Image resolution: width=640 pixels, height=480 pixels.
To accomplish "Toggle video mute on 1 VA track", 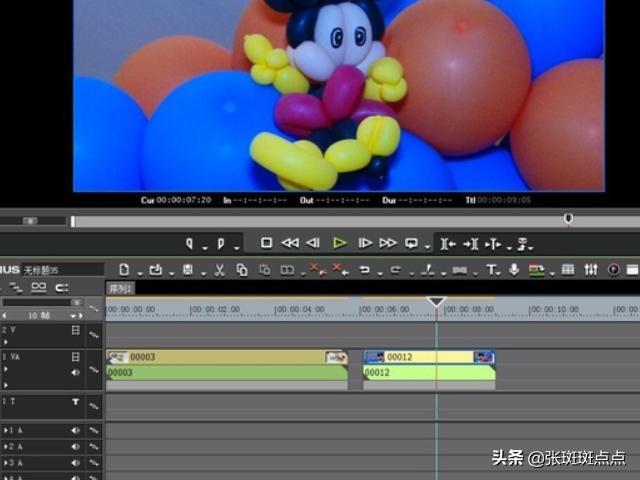I will click(x=76, y=357).
